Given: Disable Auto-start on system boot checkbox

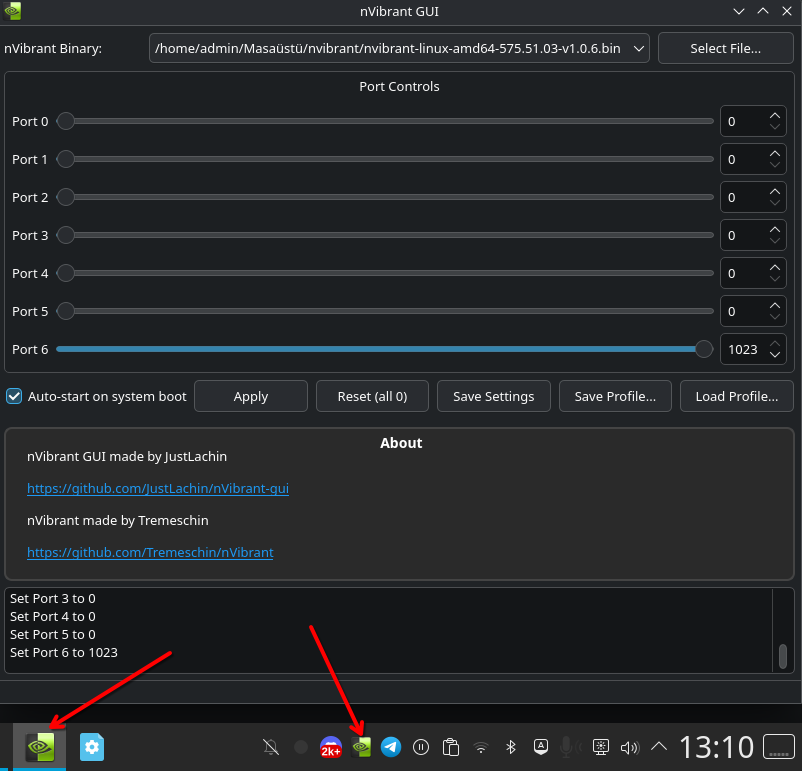Looking at the screenshot, I should (x=14, y=396).
